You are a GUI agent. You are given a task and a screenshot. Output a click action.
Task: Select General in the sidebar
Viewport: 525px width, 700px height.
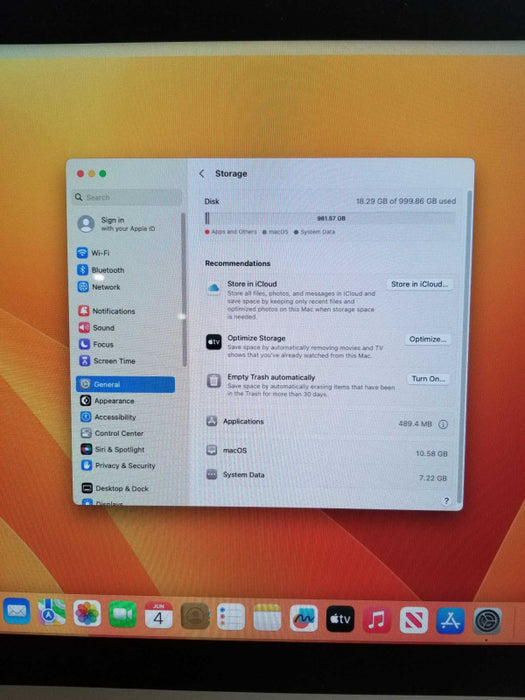tap(125, 384)
